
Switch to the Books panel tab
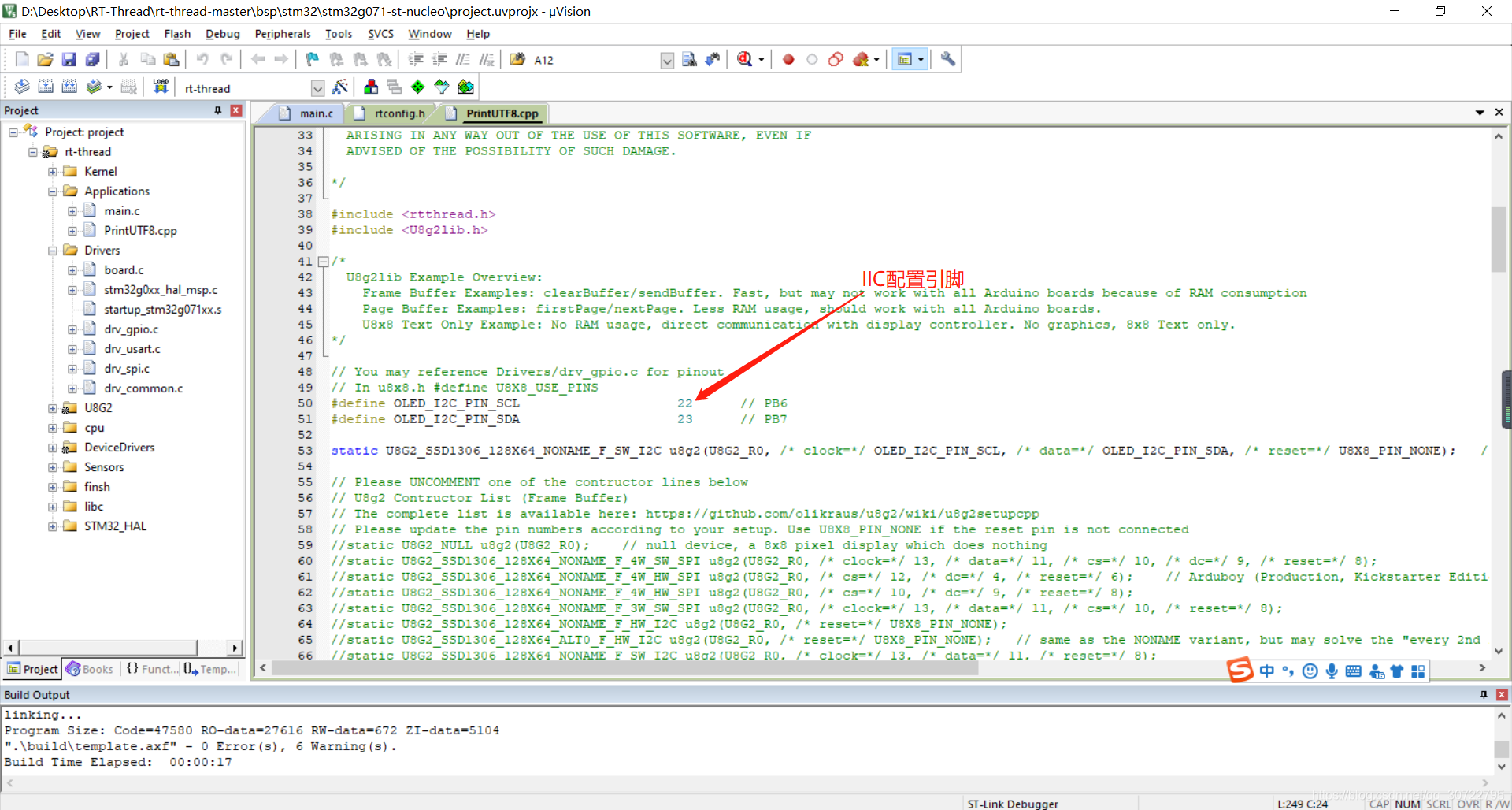pos(90,669)
